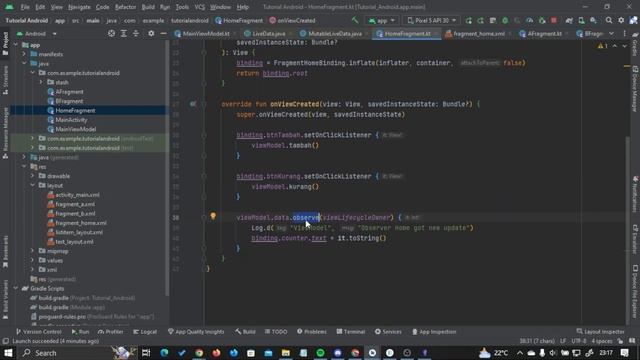Open the Problems tool window
Screen dimensions: 640x360
pyautogui.click(x=312, y=332)
